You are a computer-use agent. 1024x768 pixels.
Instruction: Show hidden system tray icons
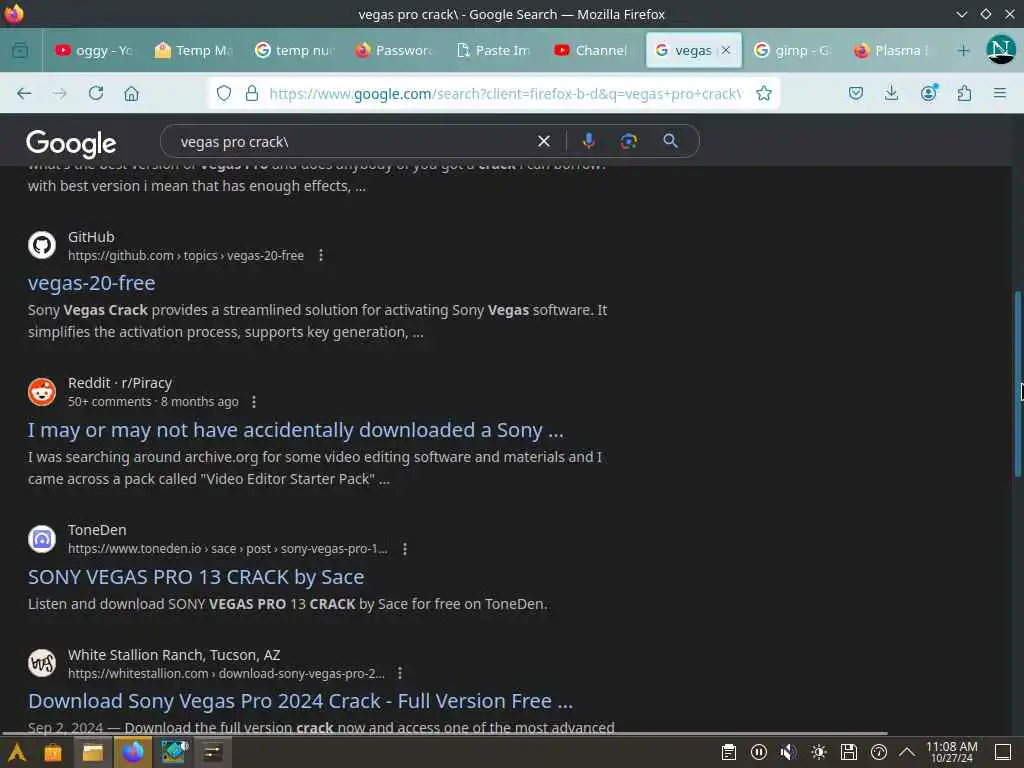pos(907,752)
